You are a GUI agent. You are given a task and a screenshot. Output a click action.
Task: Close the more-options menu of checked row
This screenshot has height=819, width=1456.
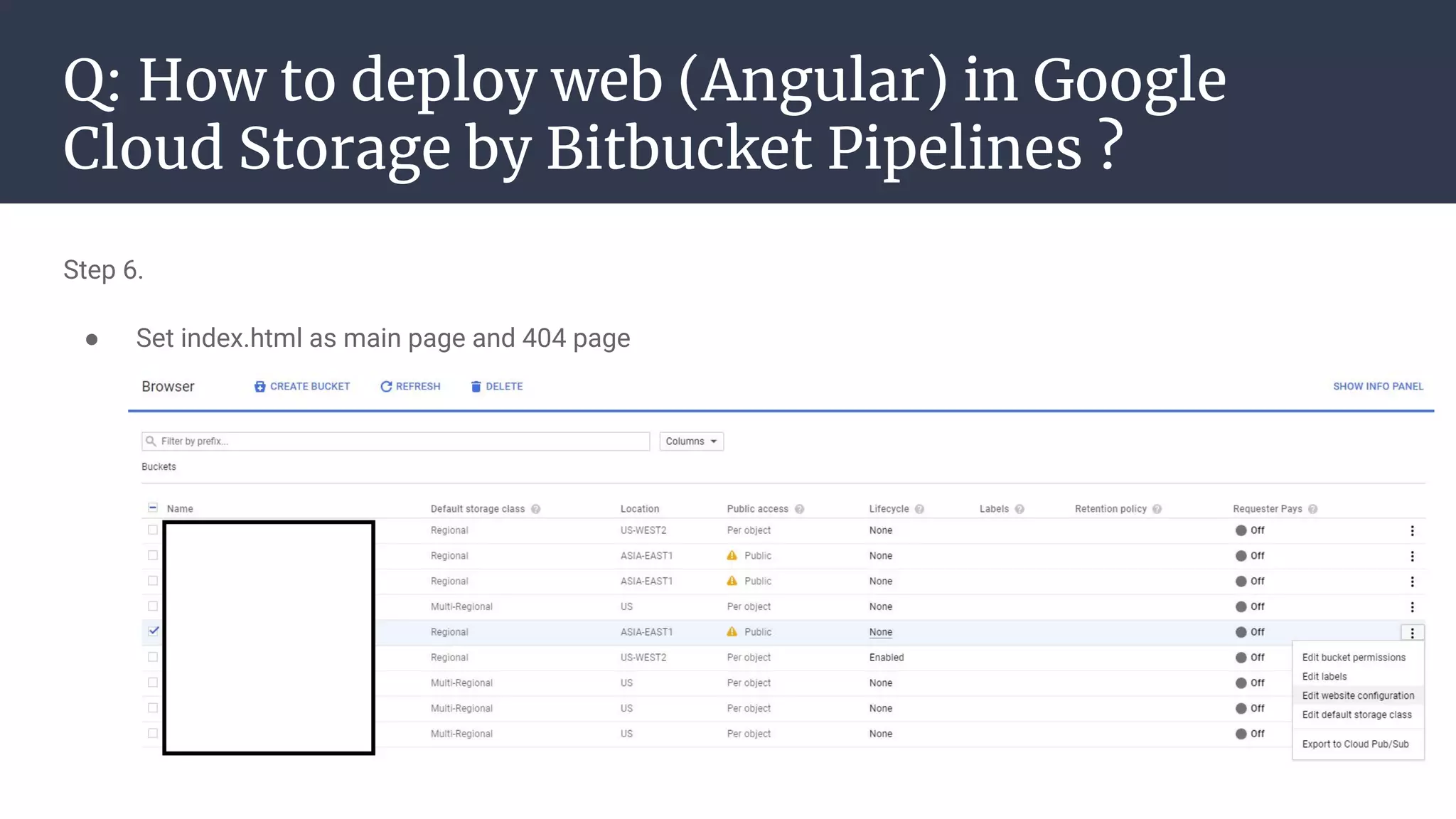pyautogui.click(x=1412, y=633)
